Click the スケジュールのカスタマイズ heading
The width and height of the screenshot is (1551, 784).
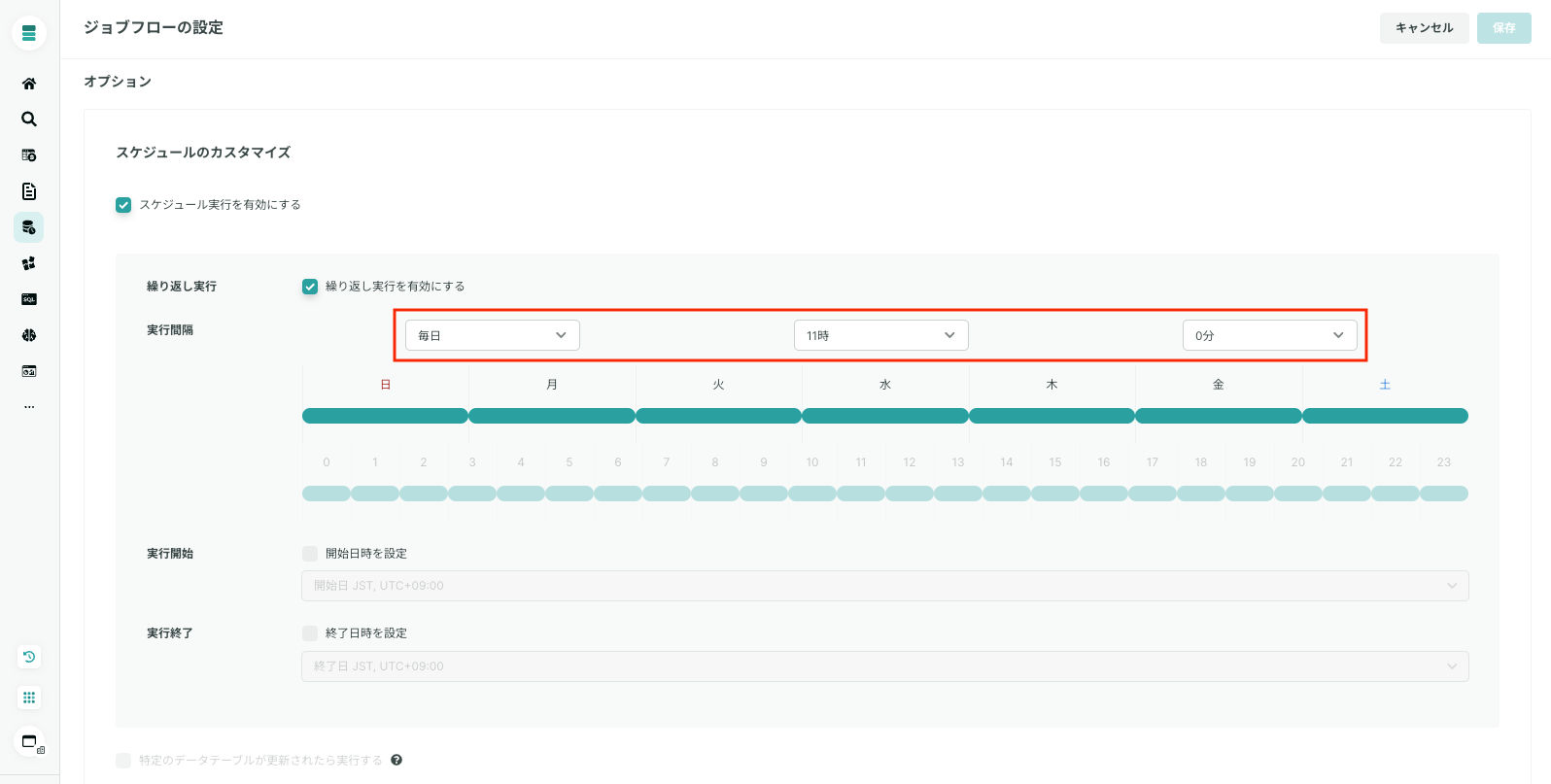[x=203, y=153]
